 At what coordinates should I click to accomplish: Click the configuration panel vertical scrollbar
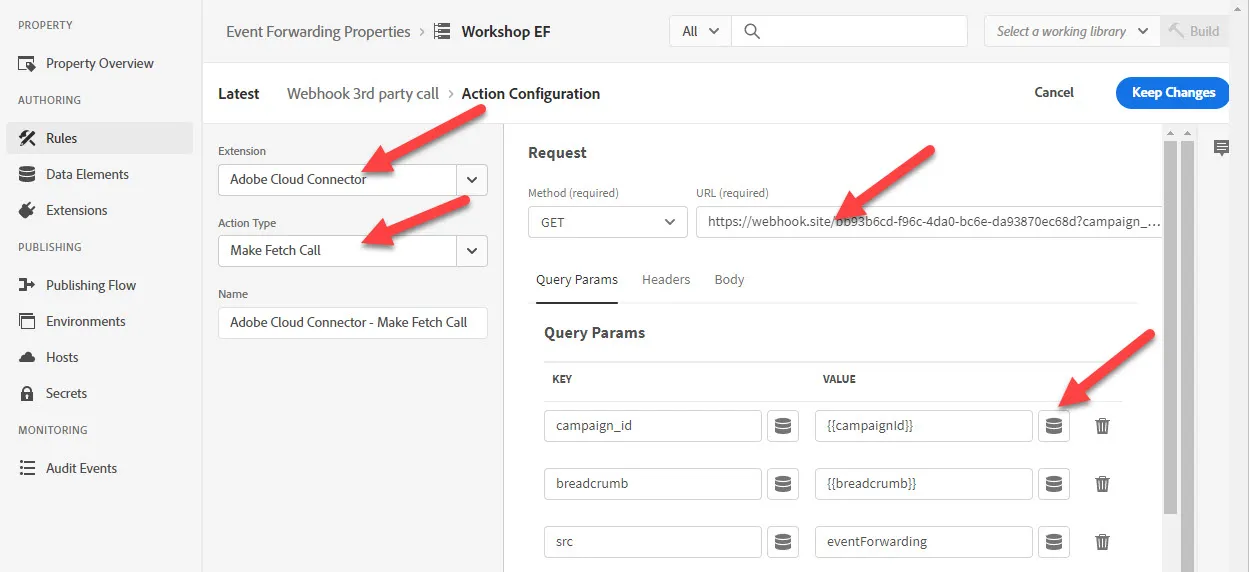click(x=1170, y=330)
